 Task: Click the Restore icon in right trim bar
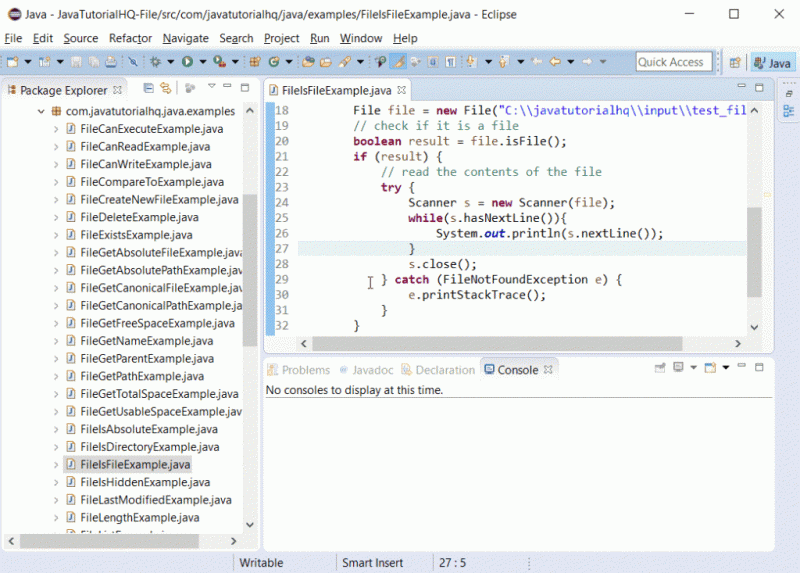(x=789, y=93)
